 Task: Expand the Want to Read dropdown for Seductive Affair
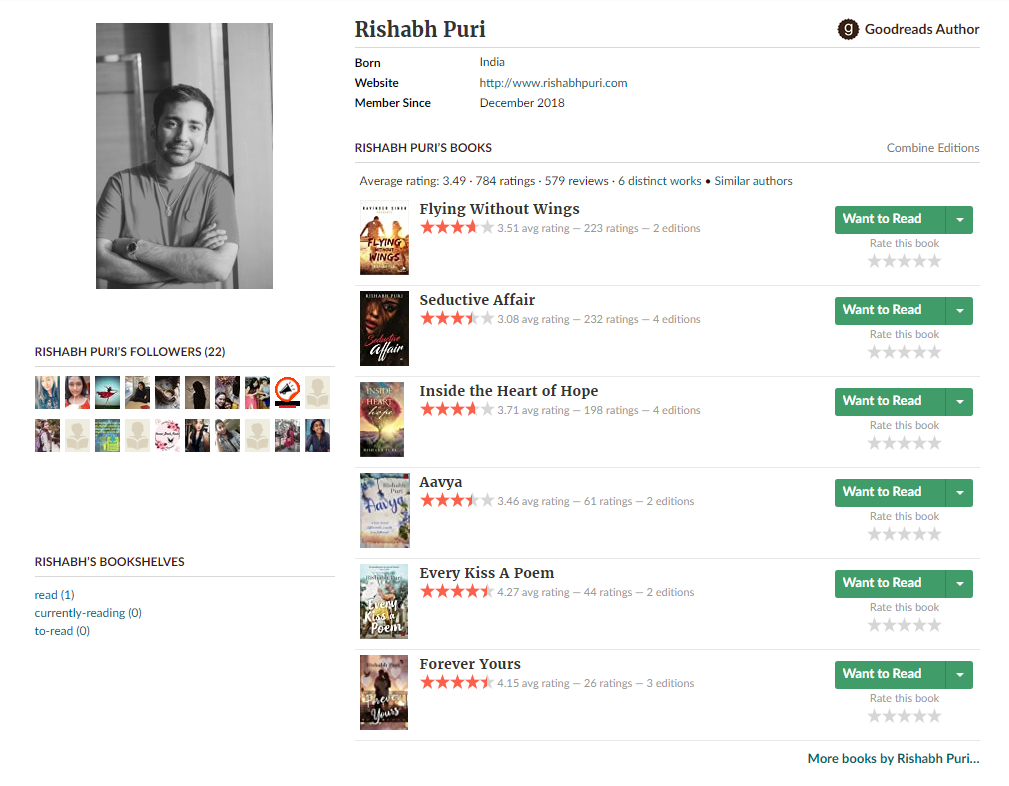(959, 310)
